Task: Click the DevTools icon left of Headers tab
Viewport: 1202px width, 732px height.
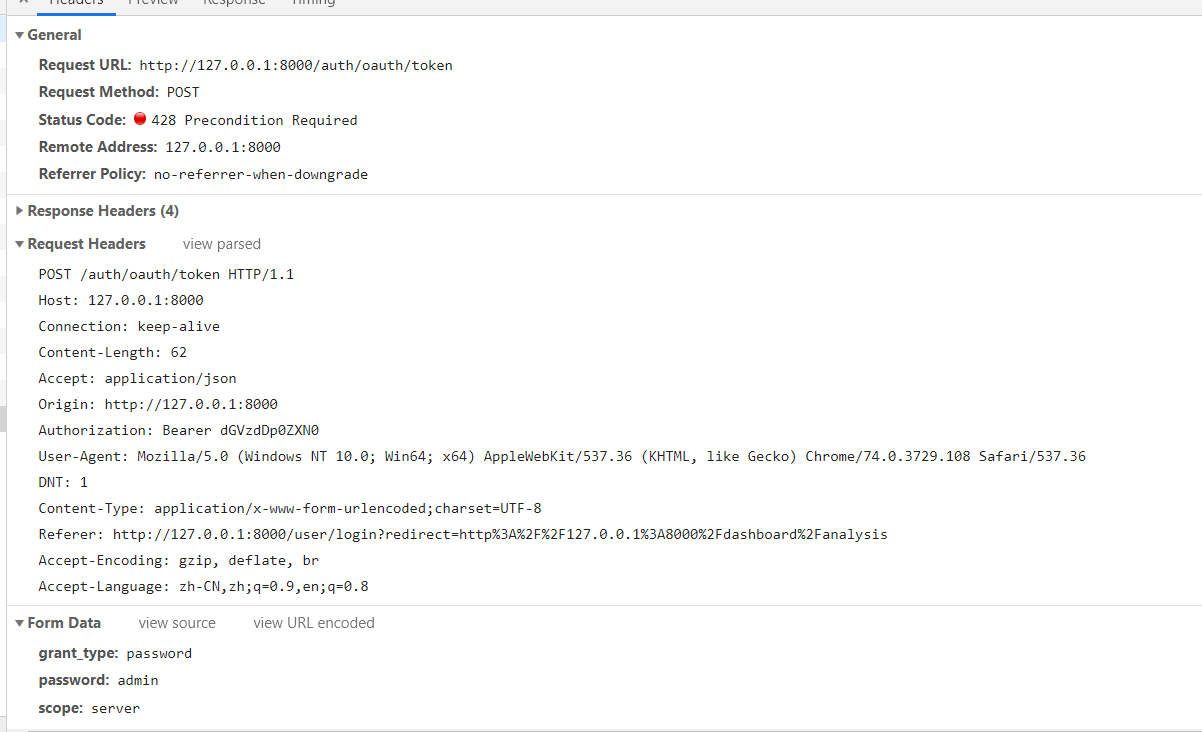Action: [x=22, y=4]
